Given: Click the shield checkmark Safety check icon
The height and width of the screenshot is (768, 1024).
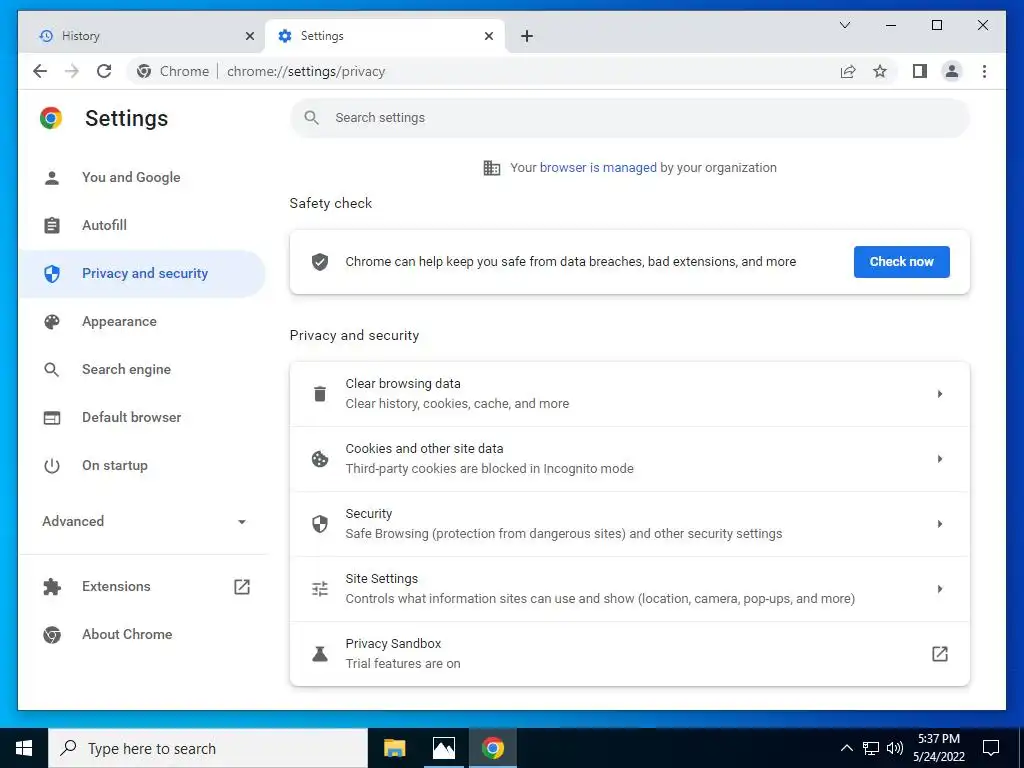Looking at the screenshot, I should tap(320, 262).
